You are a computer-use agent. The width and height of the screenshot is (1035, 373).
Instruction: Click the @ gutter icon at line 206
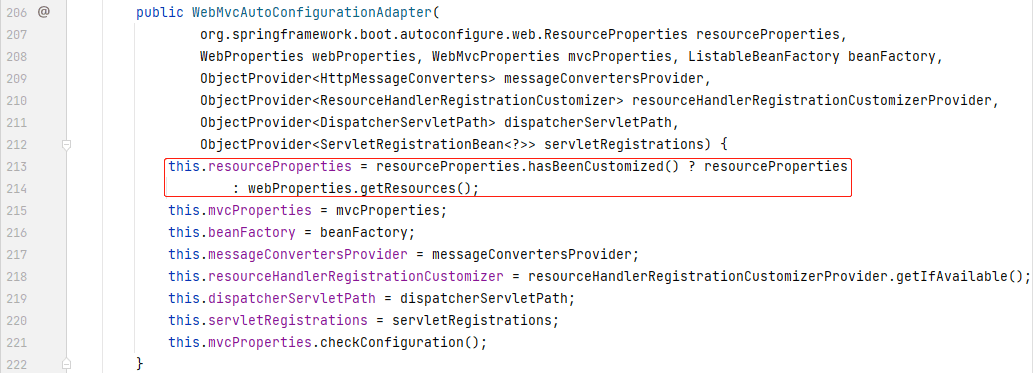coord(44,12)
